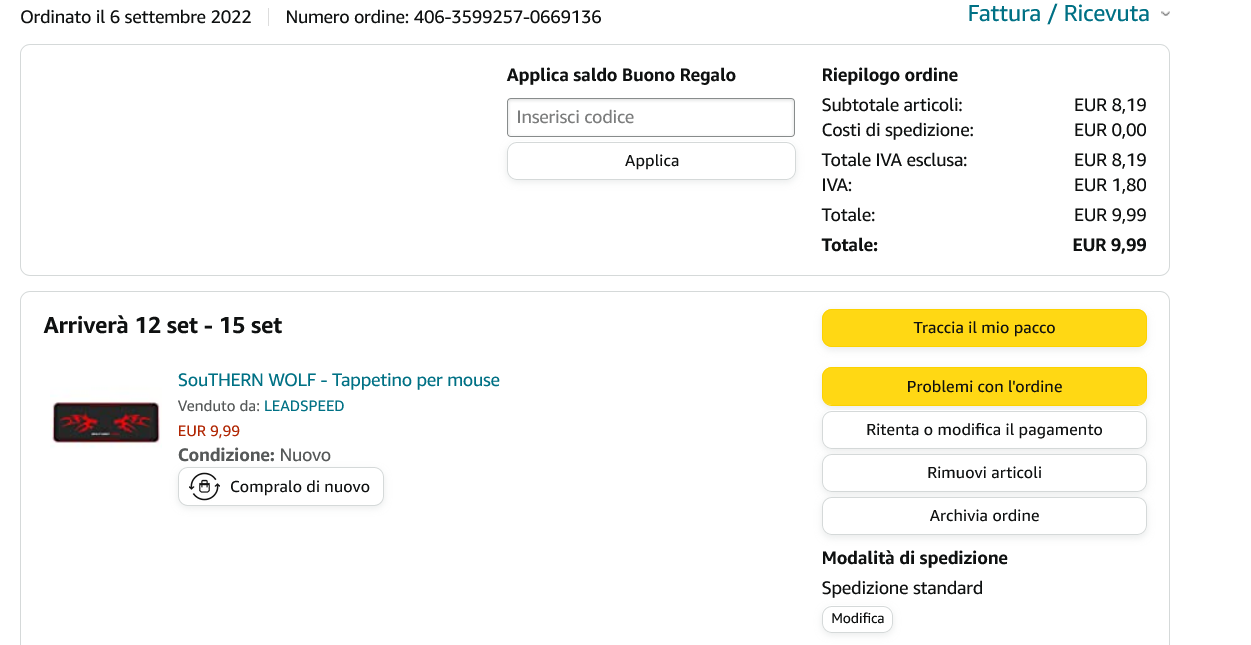
Task: Click the Rimuovi articoli button
Action: coord(984,473)
